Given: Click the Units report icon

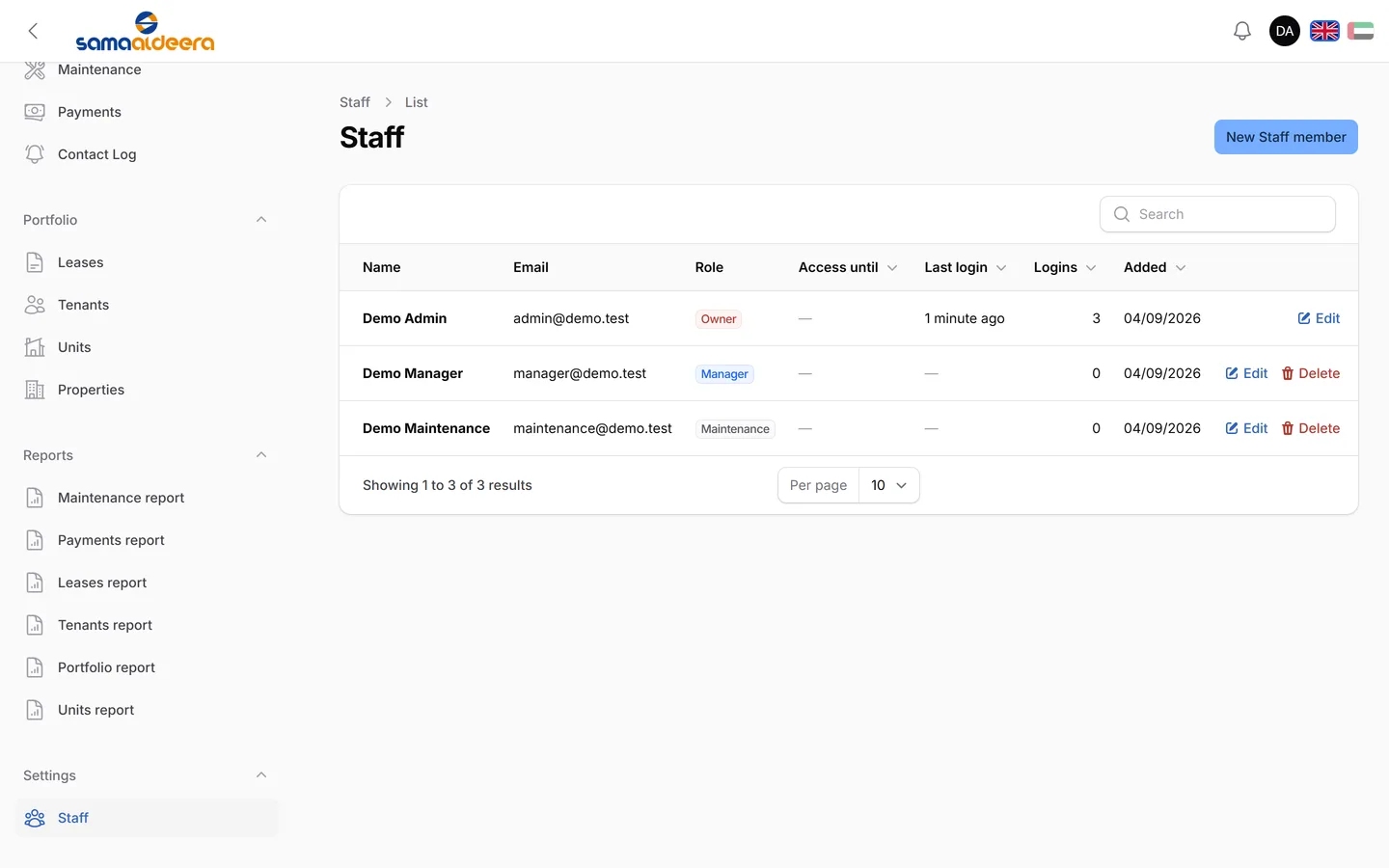Looking at the screenshot, I should click(x=35, y=710).
